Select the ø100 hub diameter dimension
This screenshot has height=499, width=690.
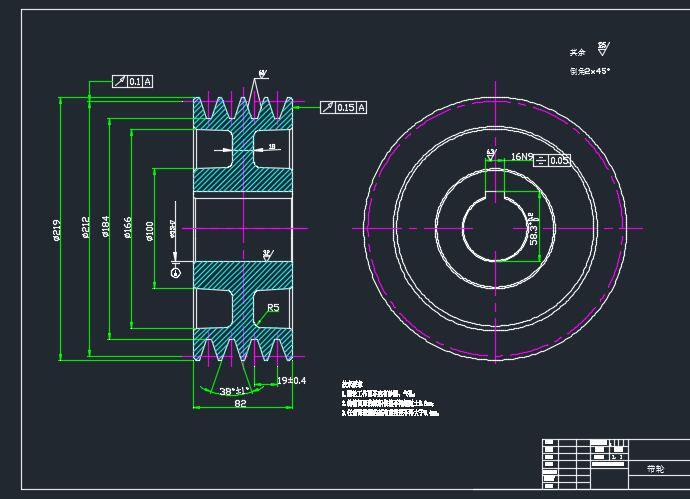pyautogui.click(x=150, y=231)
